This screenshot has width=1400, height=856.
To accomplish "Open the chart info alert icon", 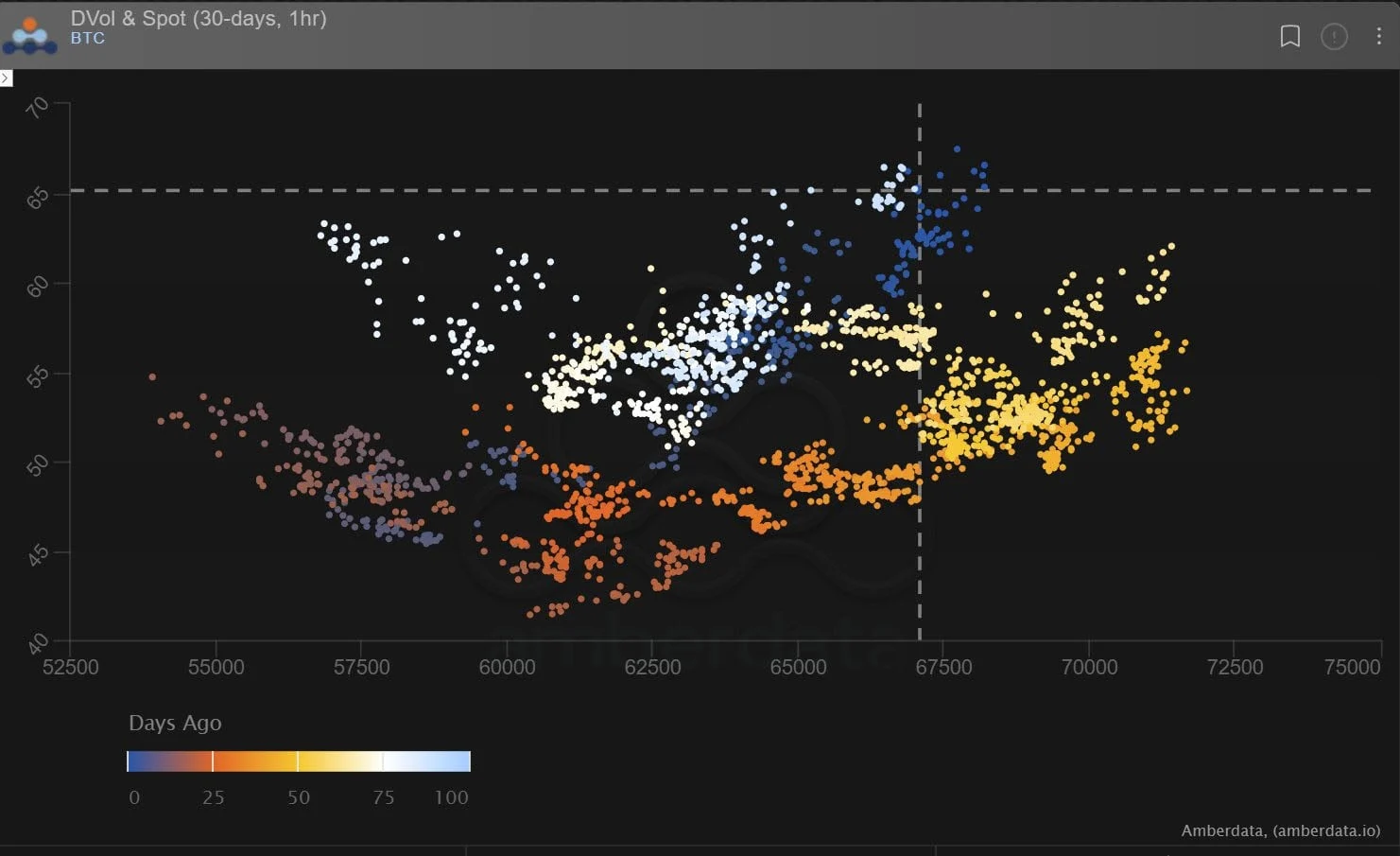I will pos(1334,36).
